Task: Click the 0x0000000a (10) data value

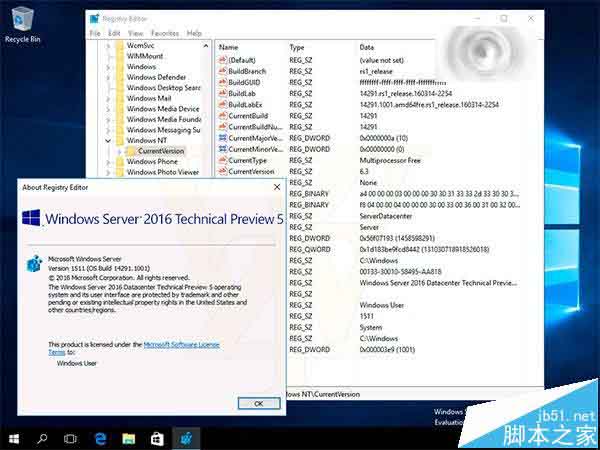Action: [x=384, y=138]
